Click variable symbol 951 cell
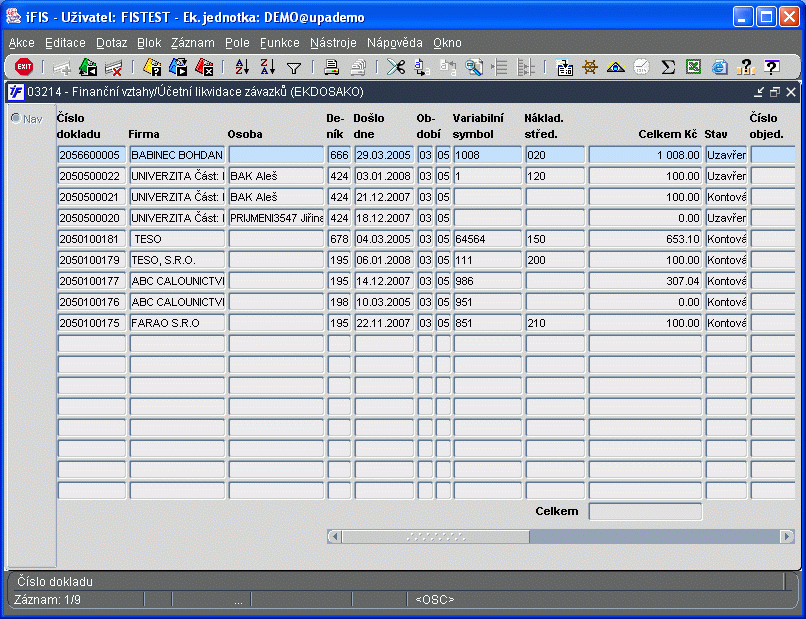The width and height of the screenshot is (806, 619). pyautogui.click(x=487, y=302)
